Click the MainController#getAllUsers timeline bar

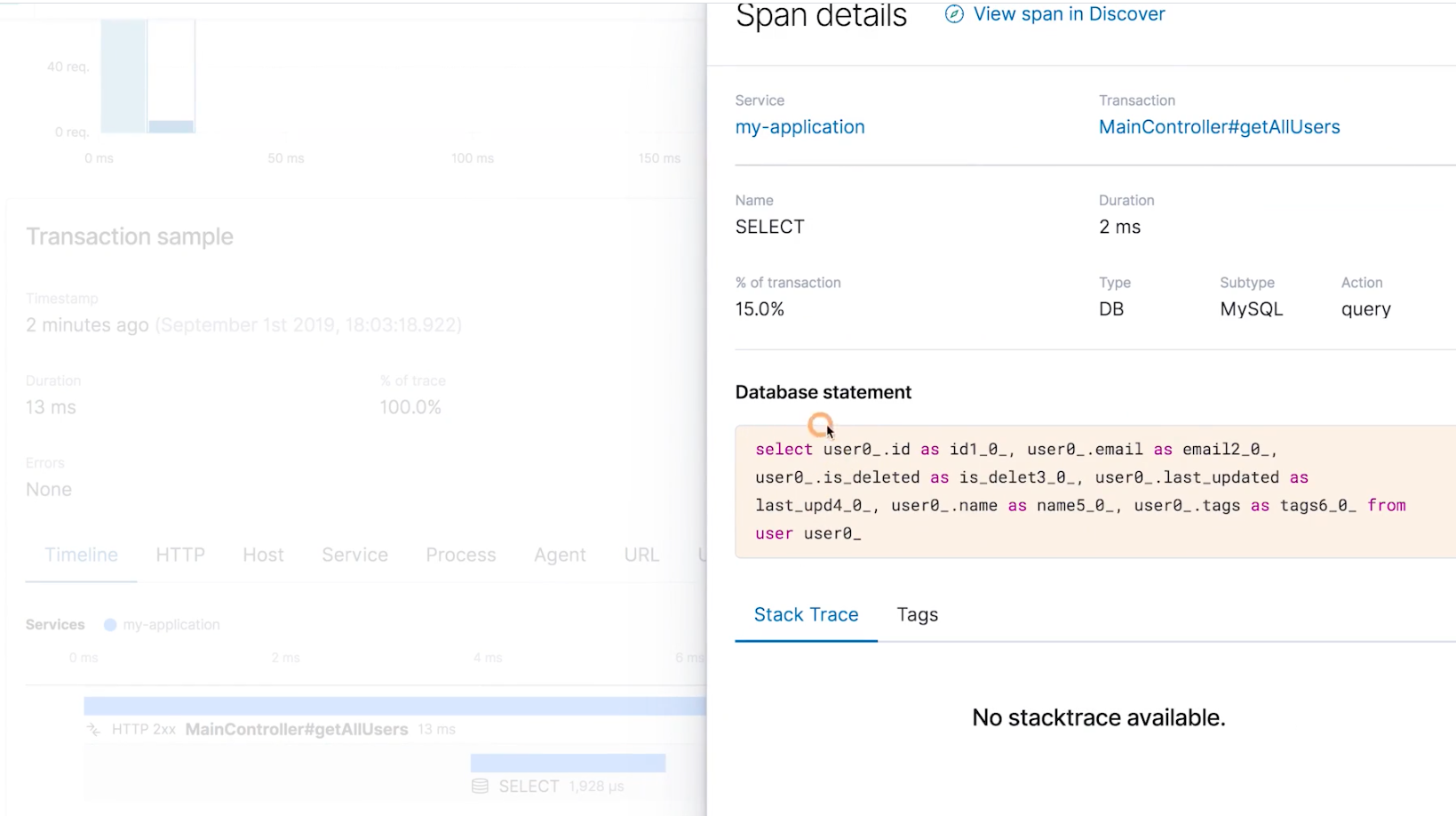[394, 706]
